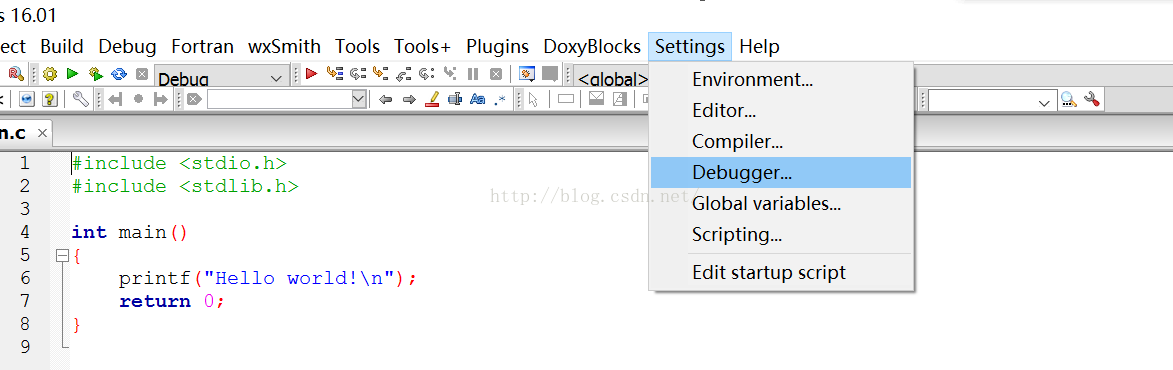Click the Build gear icon
This screenshot has height=370, width=1173.
click(x=50, y=74)
